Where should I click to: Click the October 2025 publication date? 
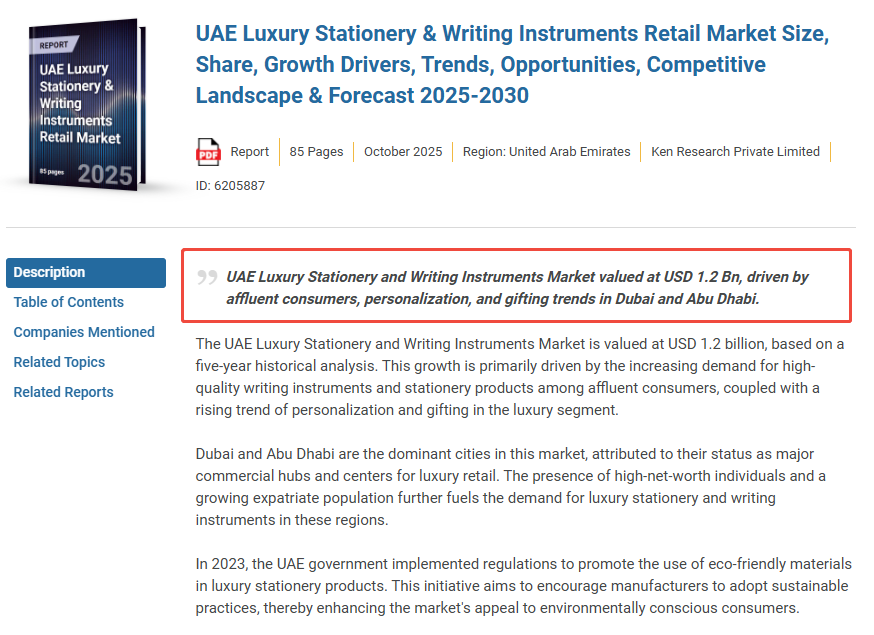point(403,152)
